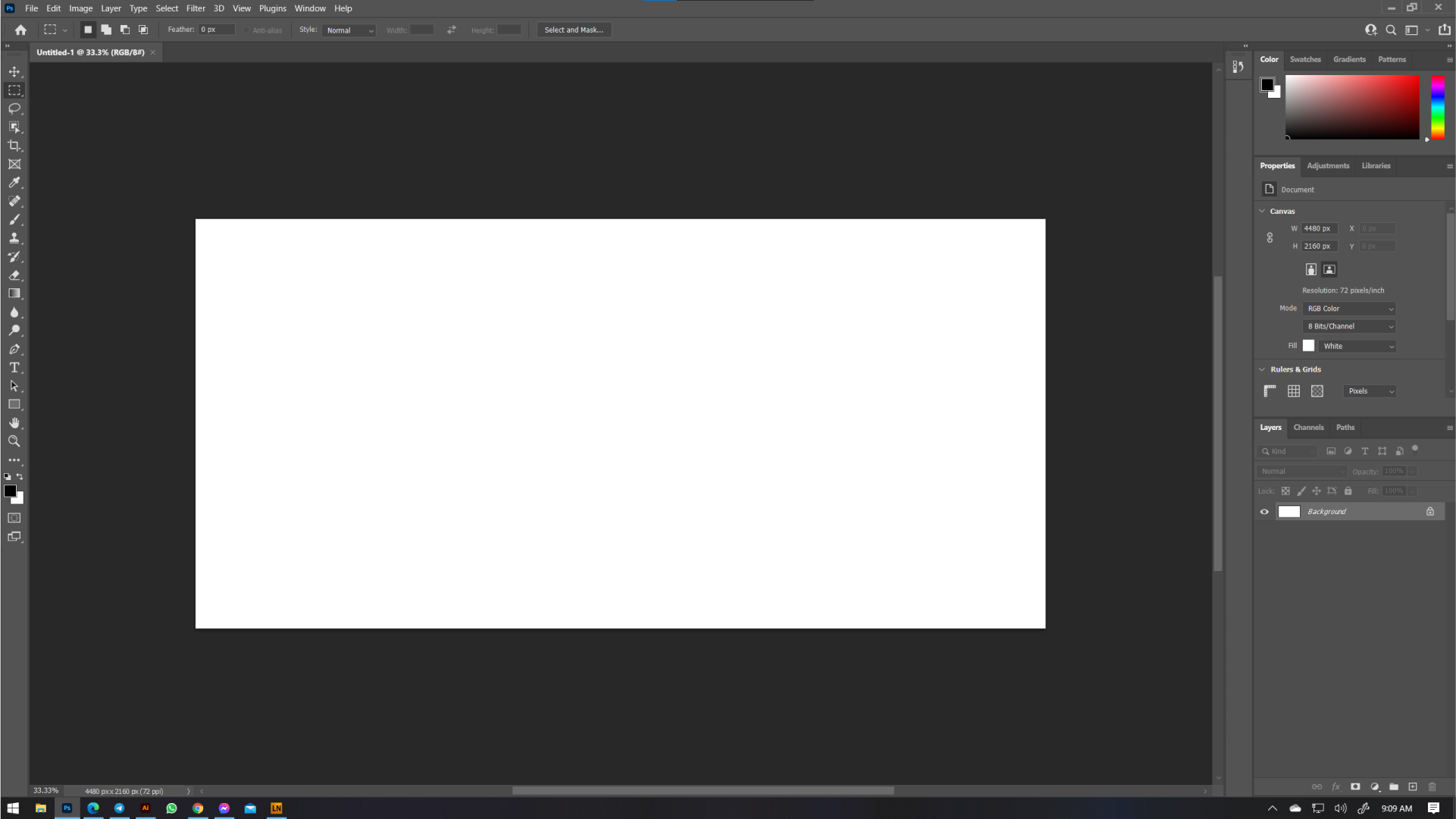
Task: Select the Zoom tool
Action: tap(14, 441)
